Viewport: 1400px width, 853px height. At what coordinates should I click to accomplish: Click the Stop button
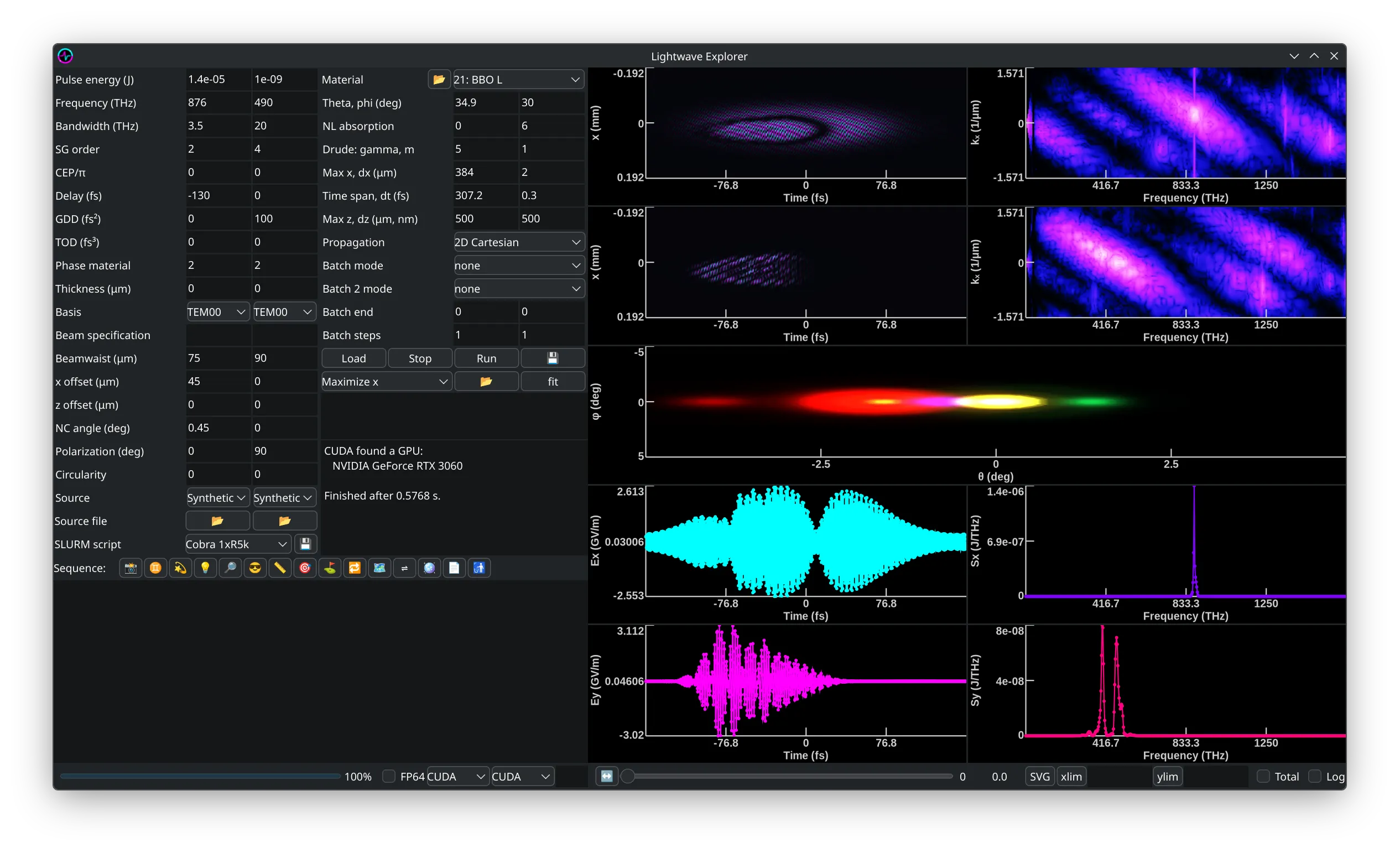pyautogui.click(x=420, y=358)
